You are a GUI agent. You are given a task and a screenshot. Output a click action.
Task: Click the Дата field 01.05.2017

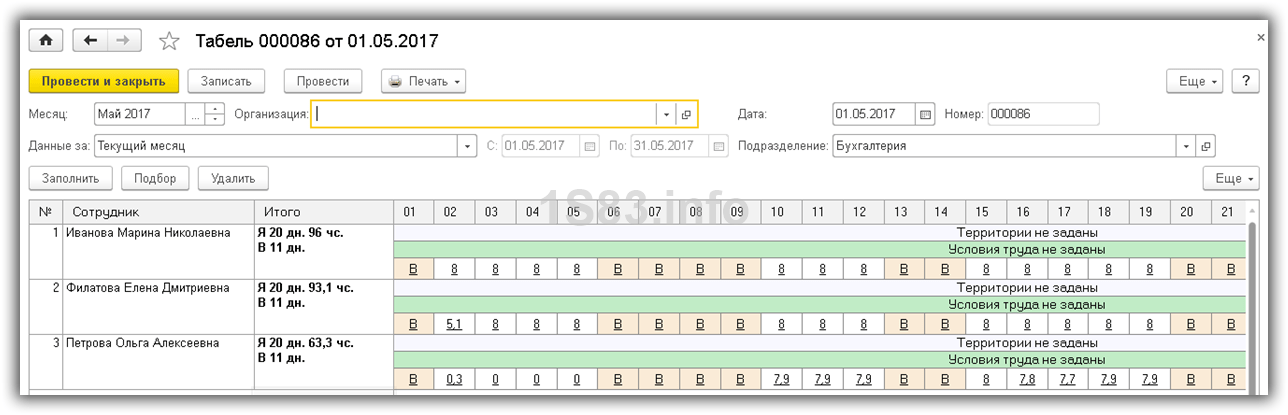click(874, 114)
